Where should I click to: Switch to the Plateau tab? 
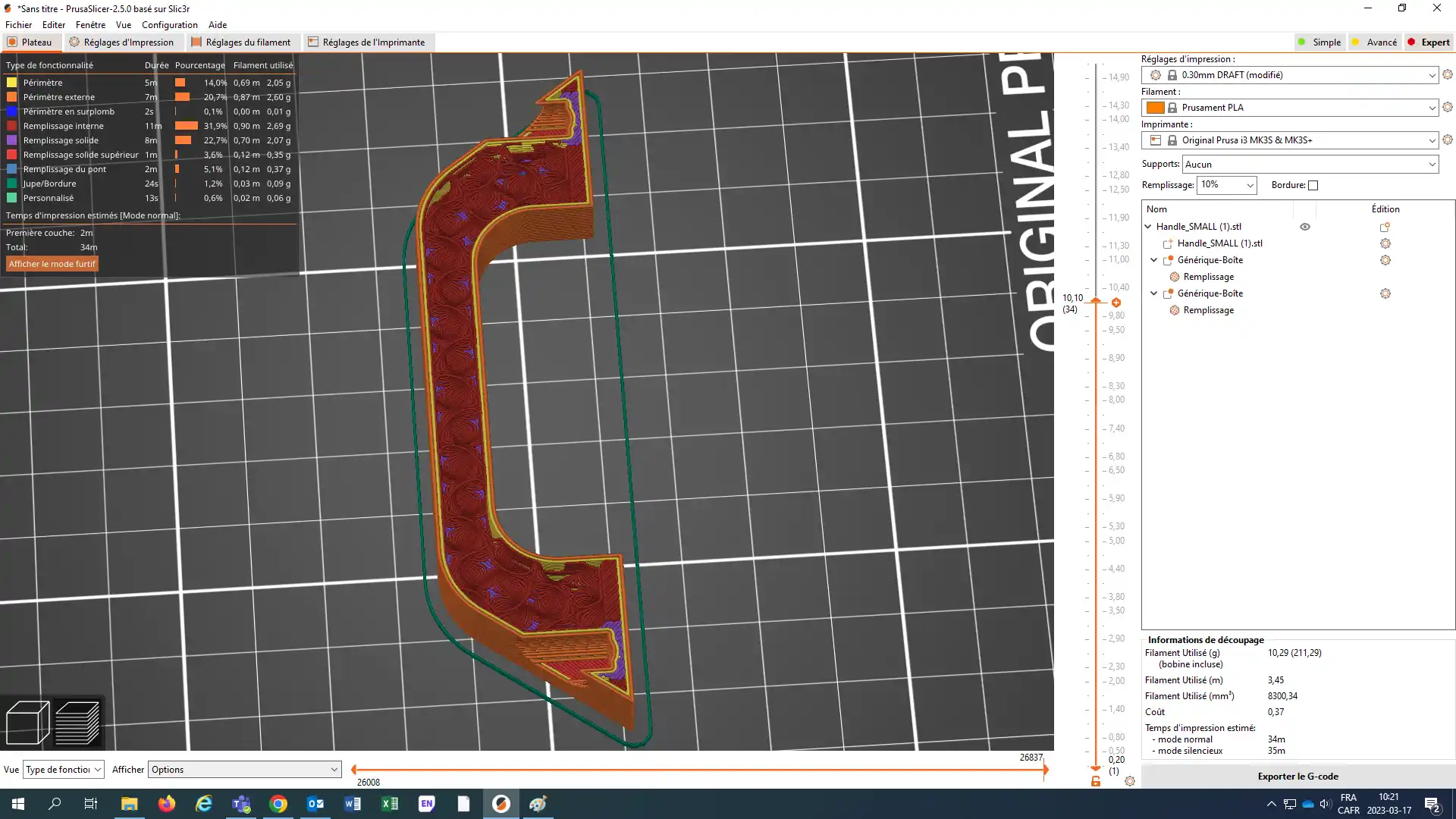tap(30, 42)
